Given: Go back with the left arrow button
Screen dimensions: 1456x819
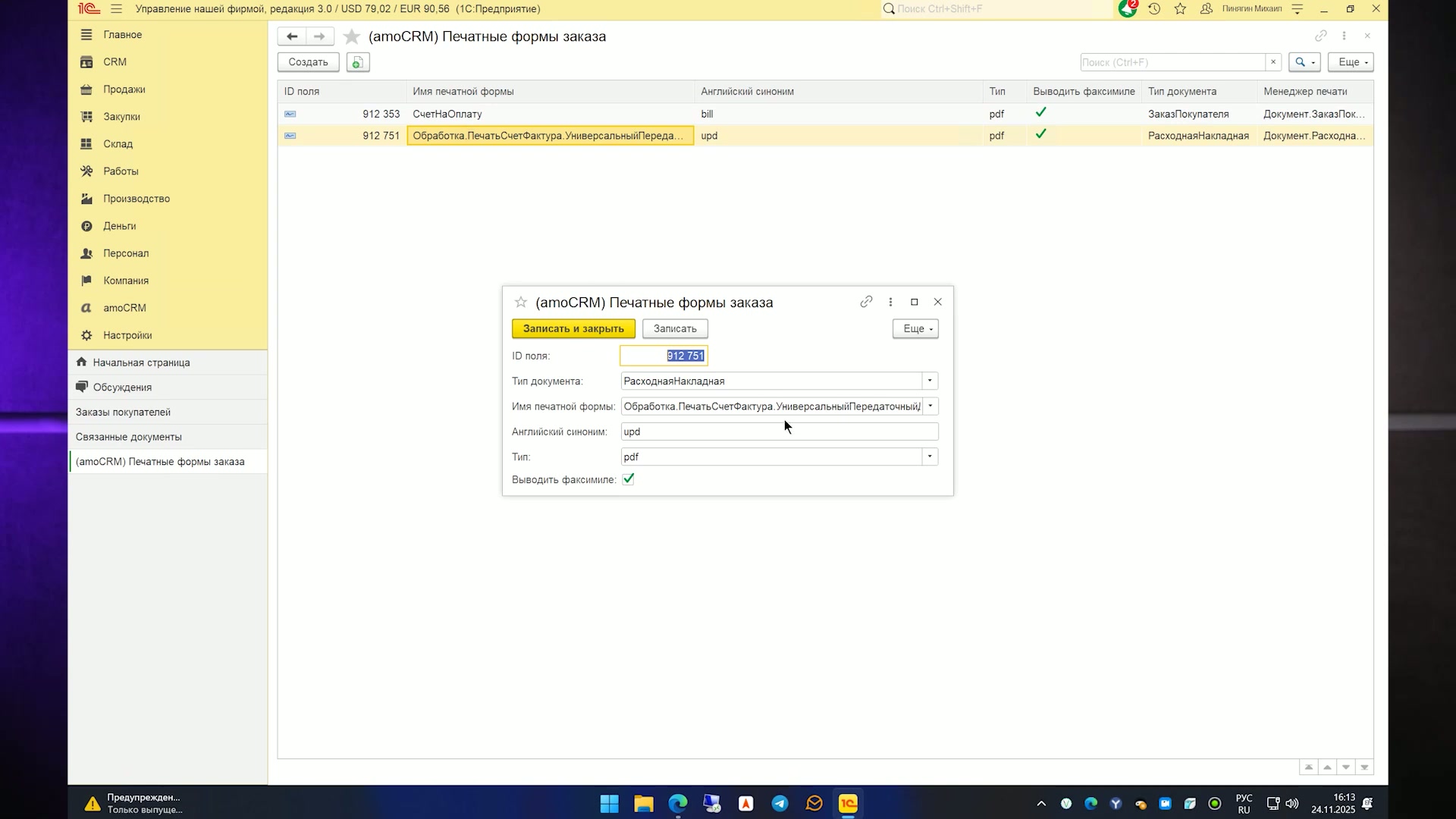Looking at the screenshot, I should 292,36.
